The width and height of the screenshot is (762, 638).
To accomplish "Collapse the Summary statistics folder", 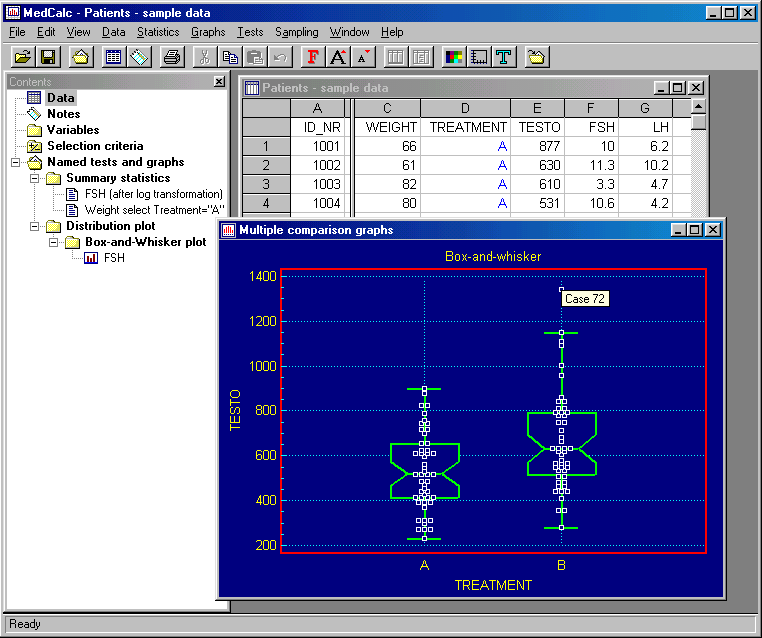I will [35, 178].
